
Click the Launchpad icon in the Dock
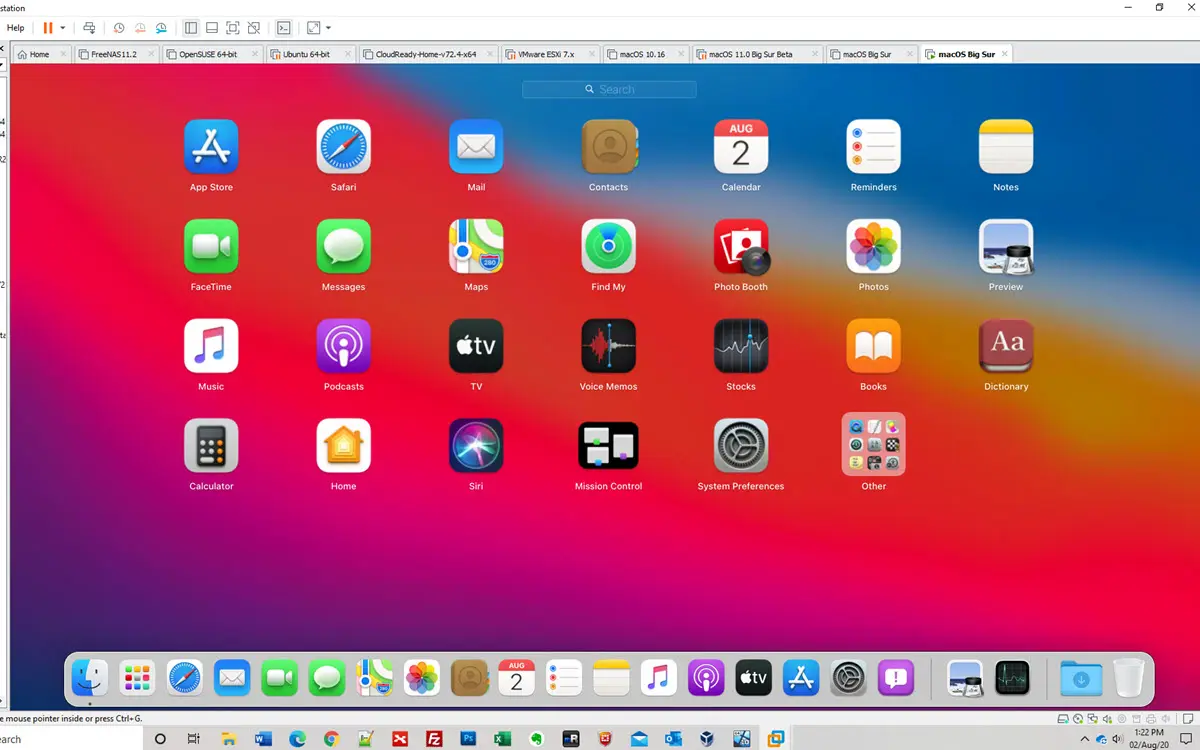(x=137, y=678)
